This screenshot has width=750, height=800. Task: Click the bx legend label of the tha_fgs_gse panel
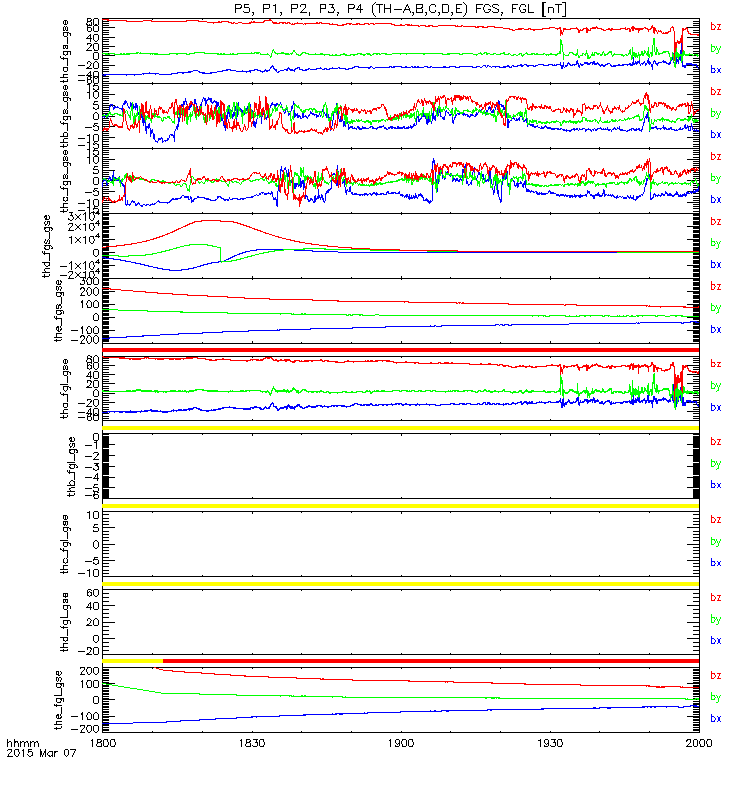[716, 70]
